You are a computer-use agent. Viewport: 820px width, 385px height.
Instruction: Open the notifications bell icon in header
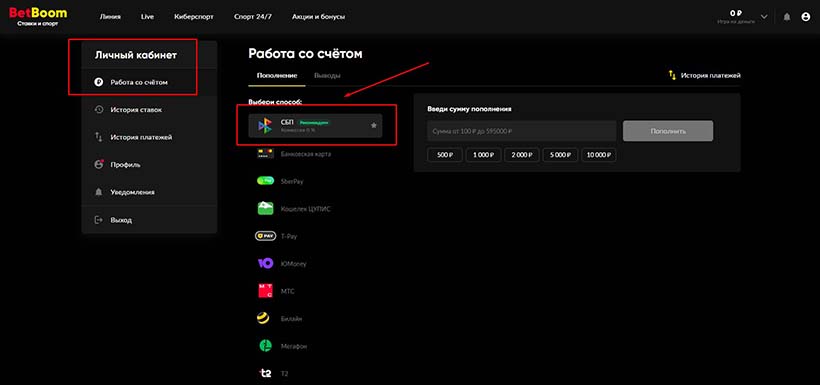click(x=787, y=17)
